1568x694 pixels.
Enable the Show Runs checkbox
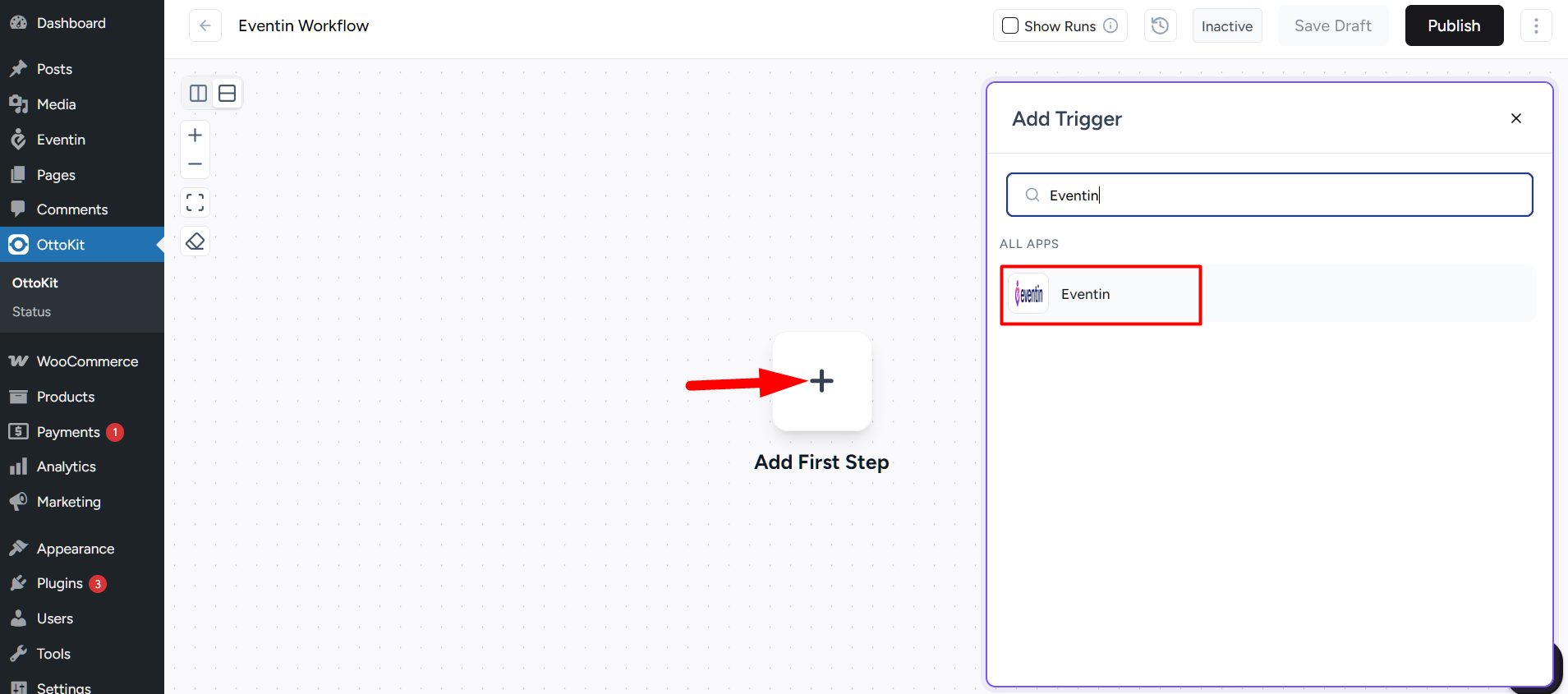1010,25
